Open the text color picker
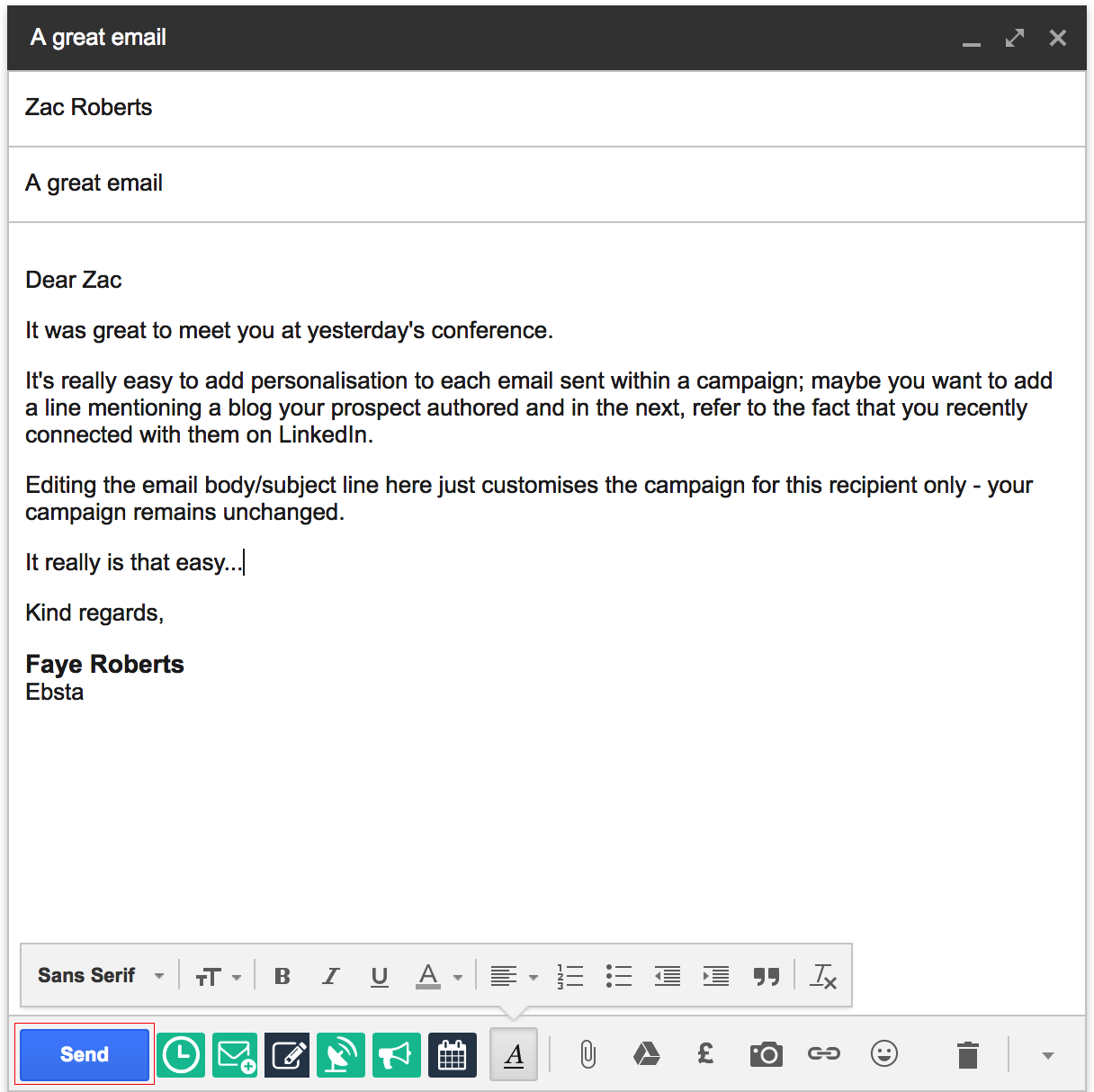Image resolution: width=1094 pixels, height=1092 pixels. click(439, 976)
